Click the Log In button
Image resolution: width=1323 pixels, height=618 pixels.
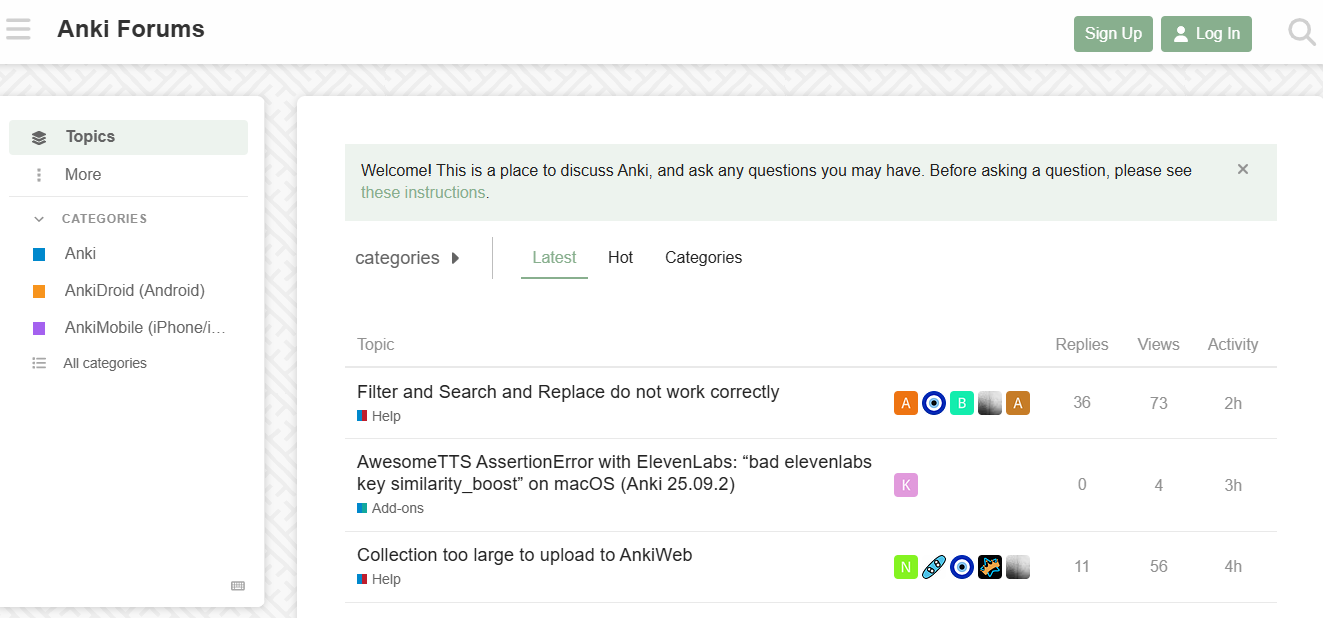1206,34
